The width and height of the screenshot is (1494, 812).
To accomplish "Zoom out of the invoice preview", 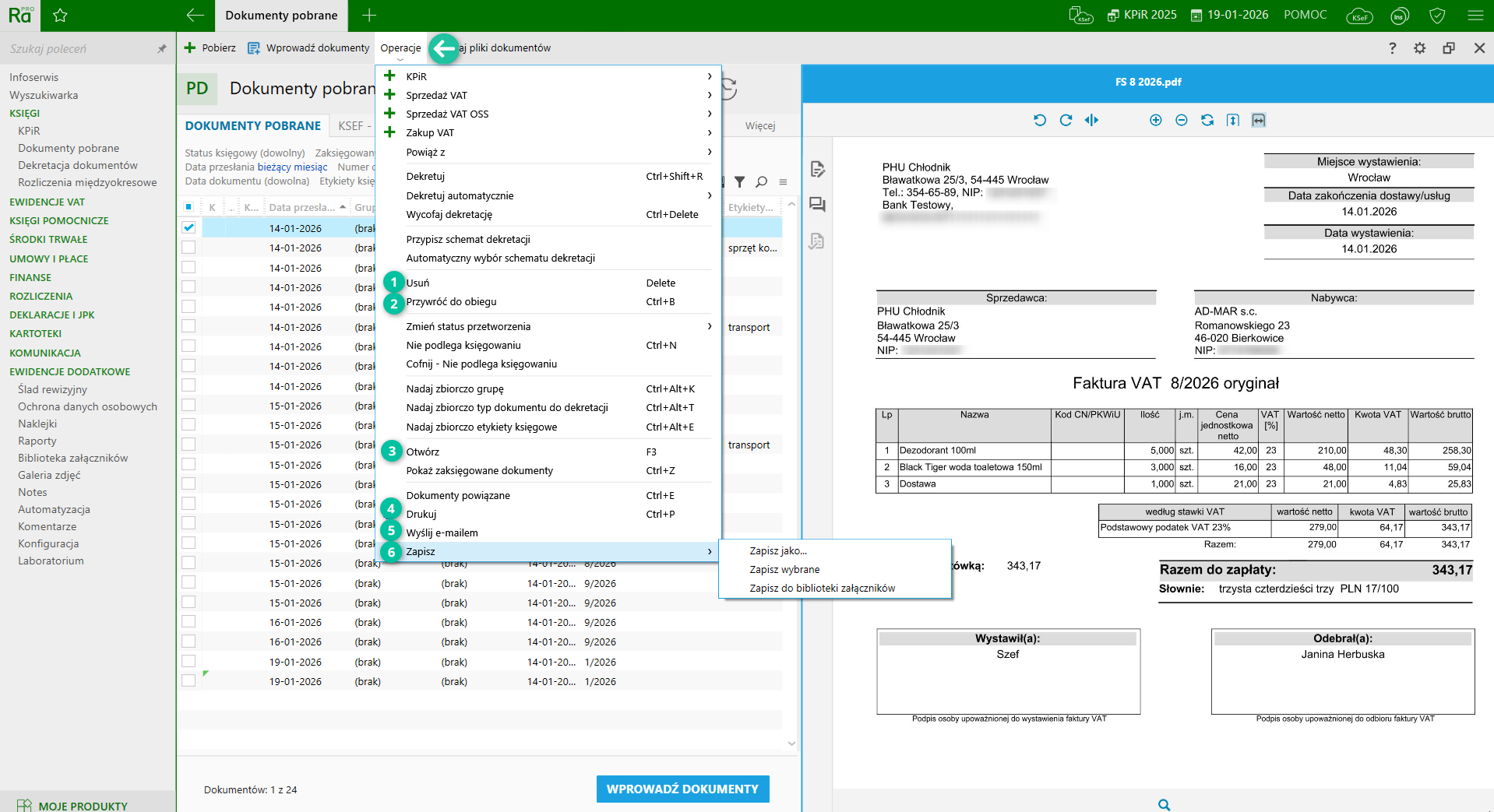I will (x=1181, y=120).
